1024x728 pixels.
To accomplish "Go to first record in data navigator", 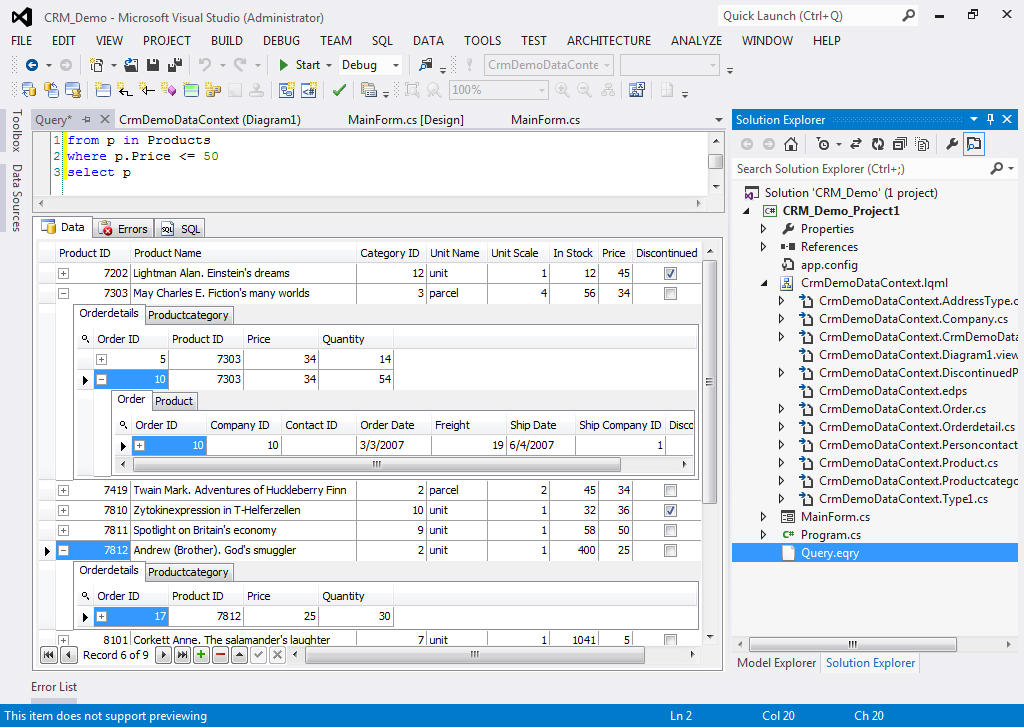I will tap(48, 655).
